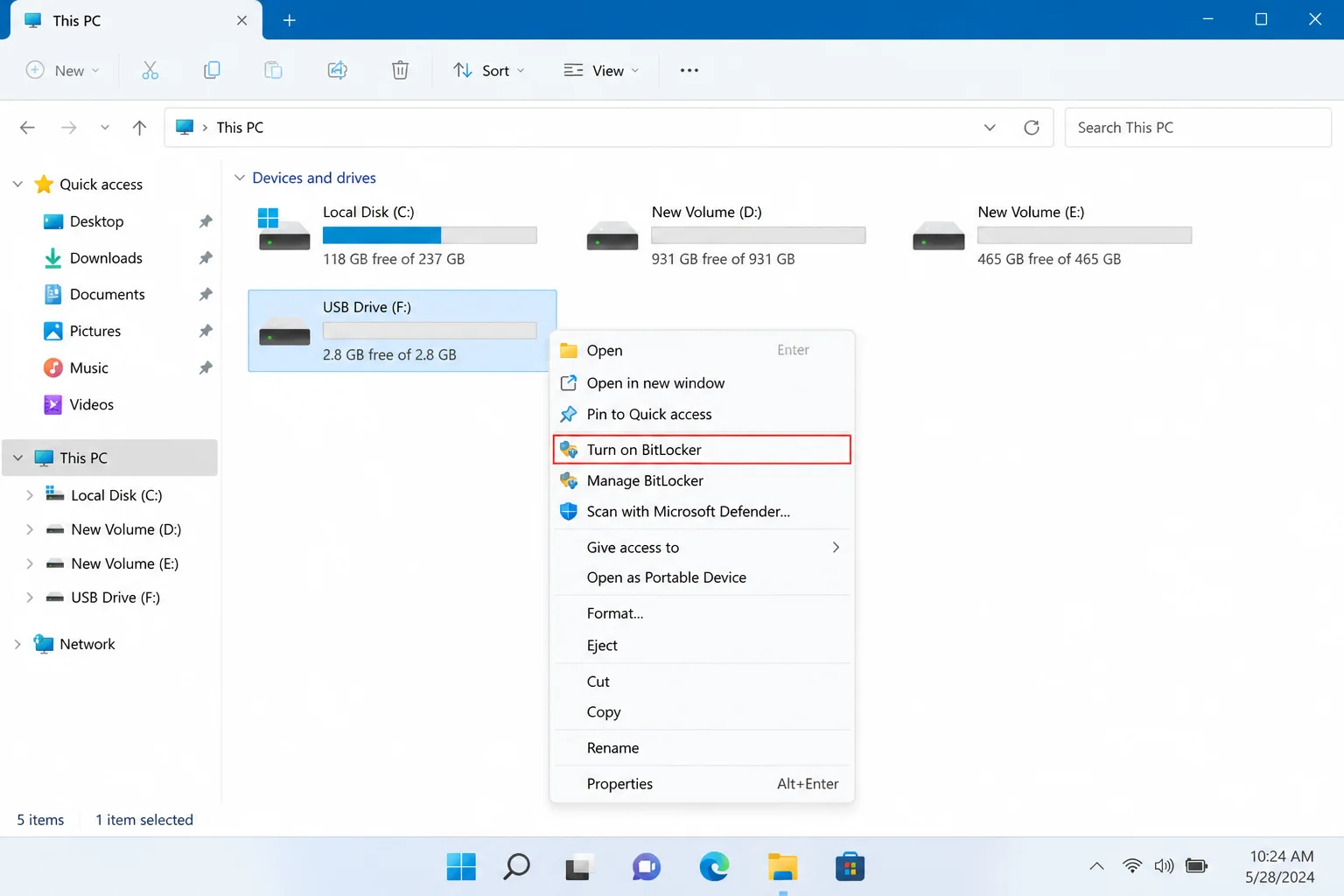Viewport: 1344px width, 896px height.
Task: Choose Open in new window
Action: tap(702, 383)
